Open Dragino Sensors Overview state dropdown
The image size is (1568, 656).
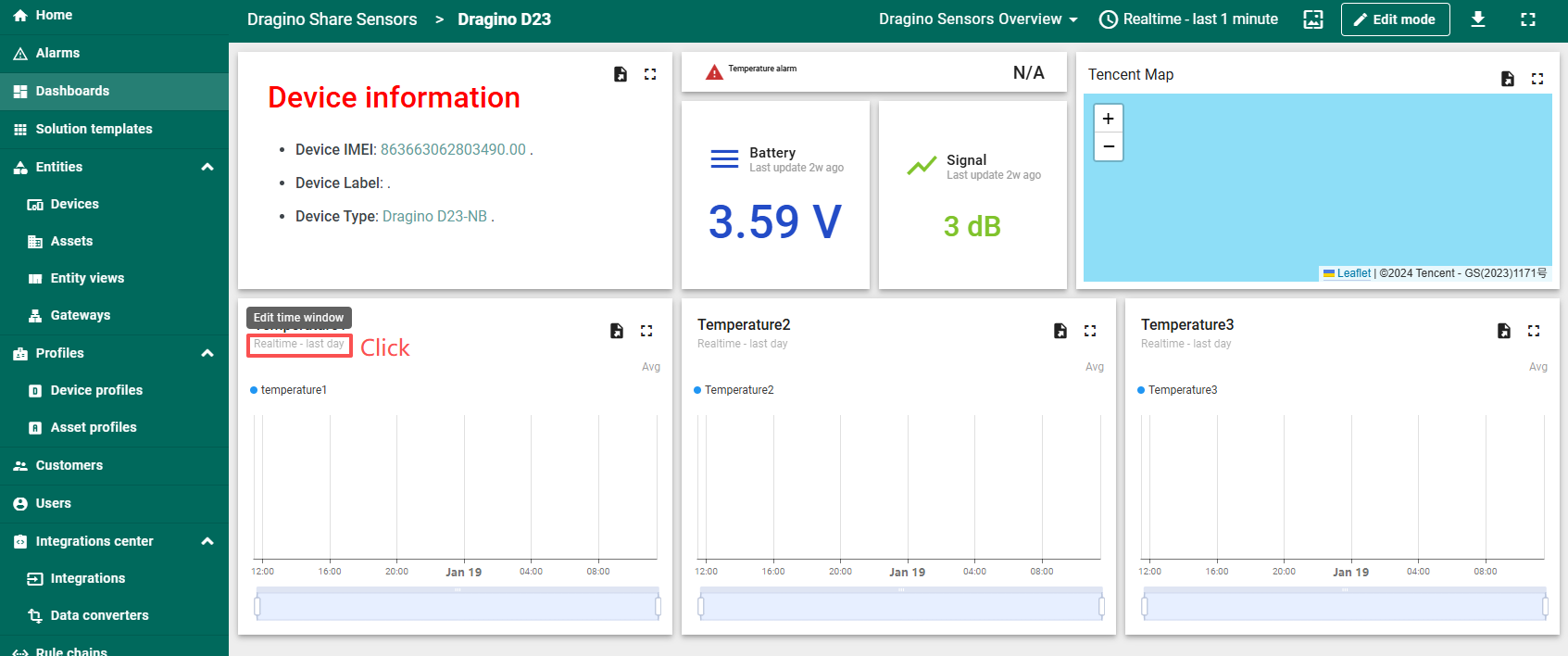[978, 19]
